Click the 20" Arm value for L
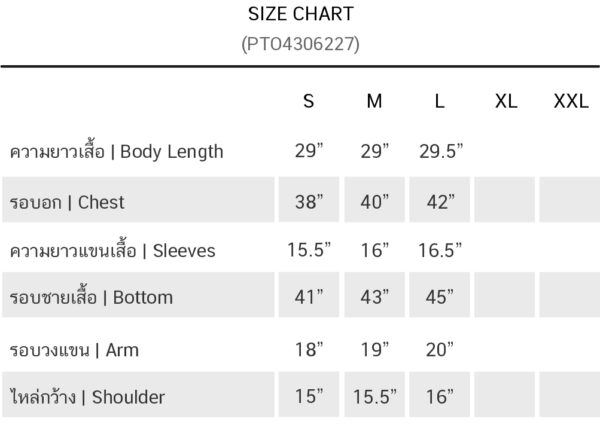600x446 pixels. (440, 350)
